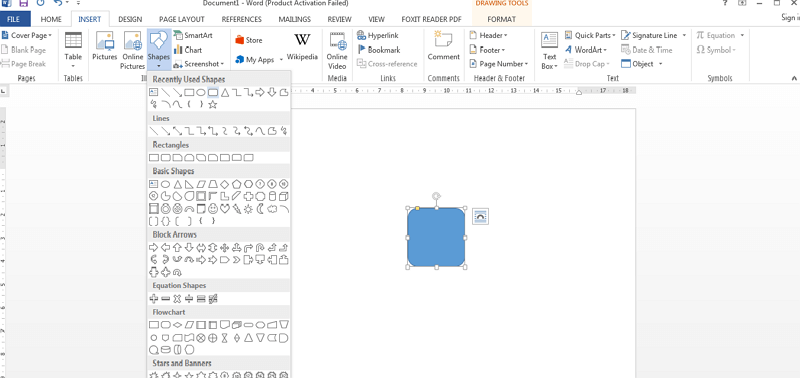Choose the sun shape in Basic Shapes
The width and height of the screenshot is (800, 378).
tap(248, 209)
